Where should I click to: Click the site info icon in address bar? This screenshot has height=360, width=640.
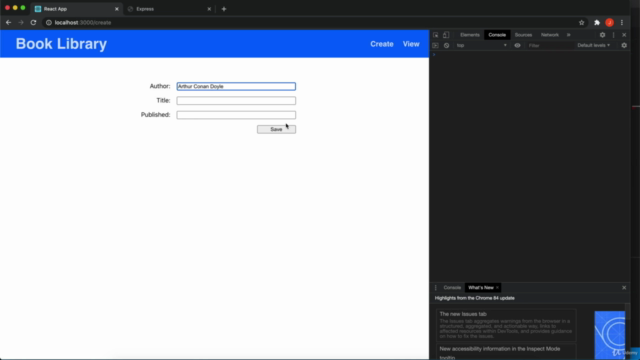pos(49,22)
